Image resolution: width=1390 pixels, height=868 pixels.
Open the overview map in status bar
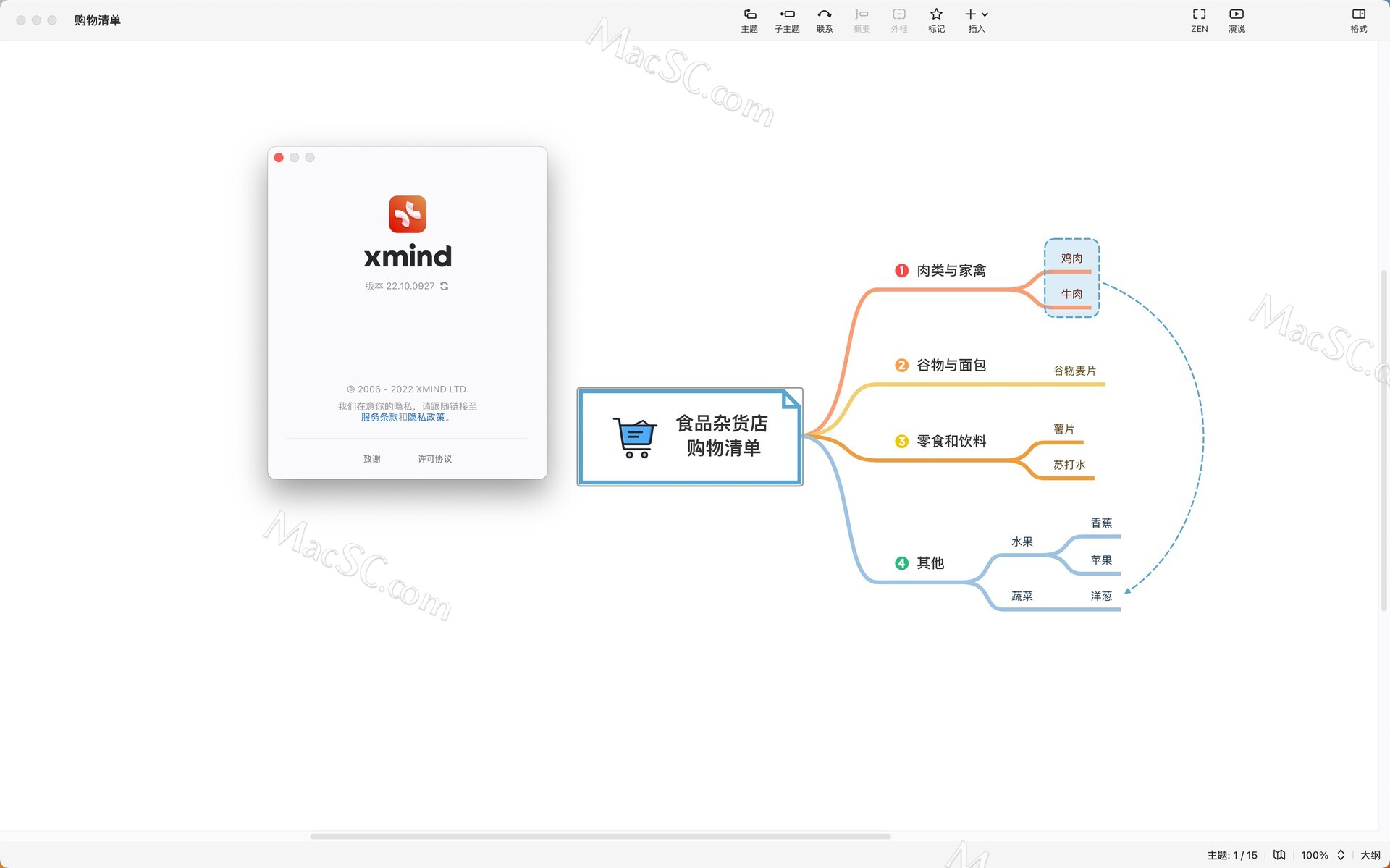tap(1279, 855)
